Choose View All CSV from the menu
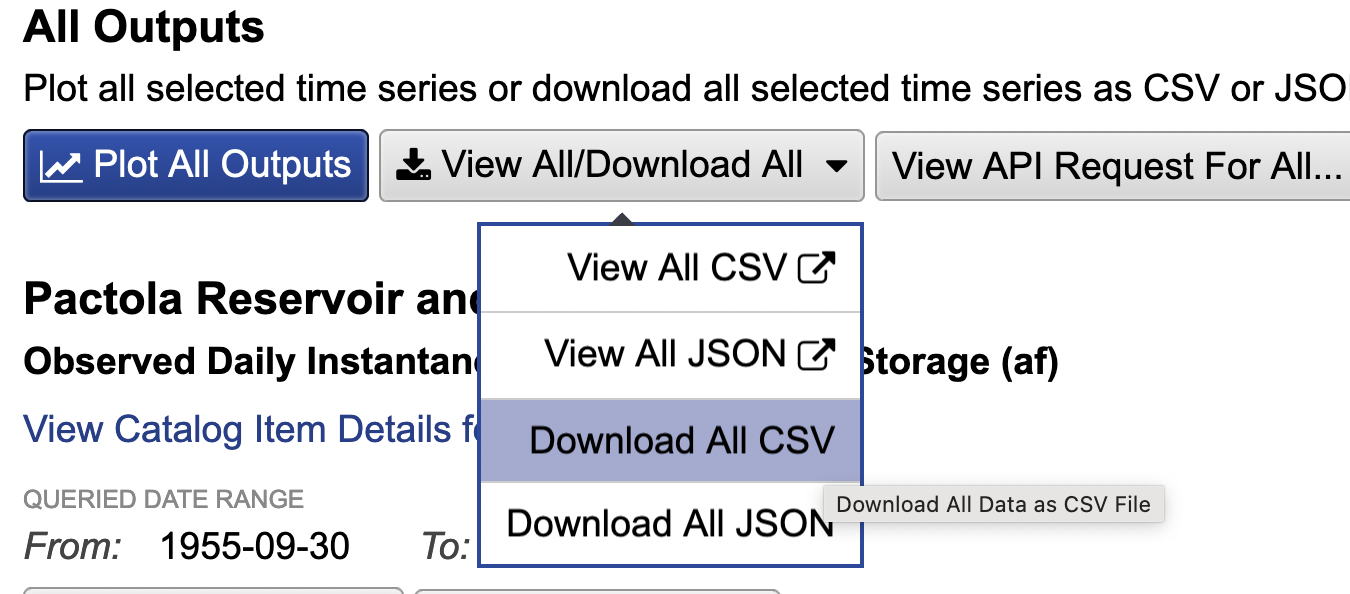 click(x=671, y=268)
